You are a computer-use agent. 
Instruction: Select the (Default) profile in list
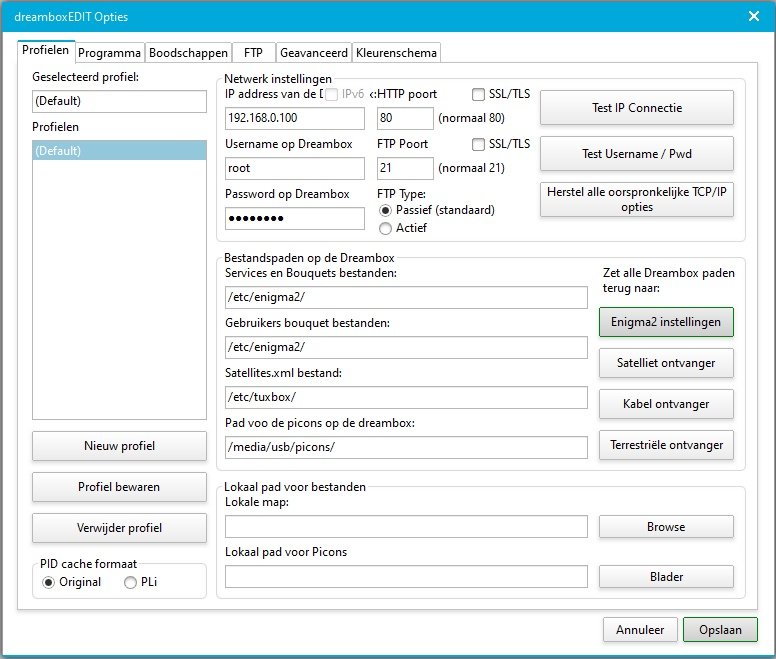(x=119, y=151)
